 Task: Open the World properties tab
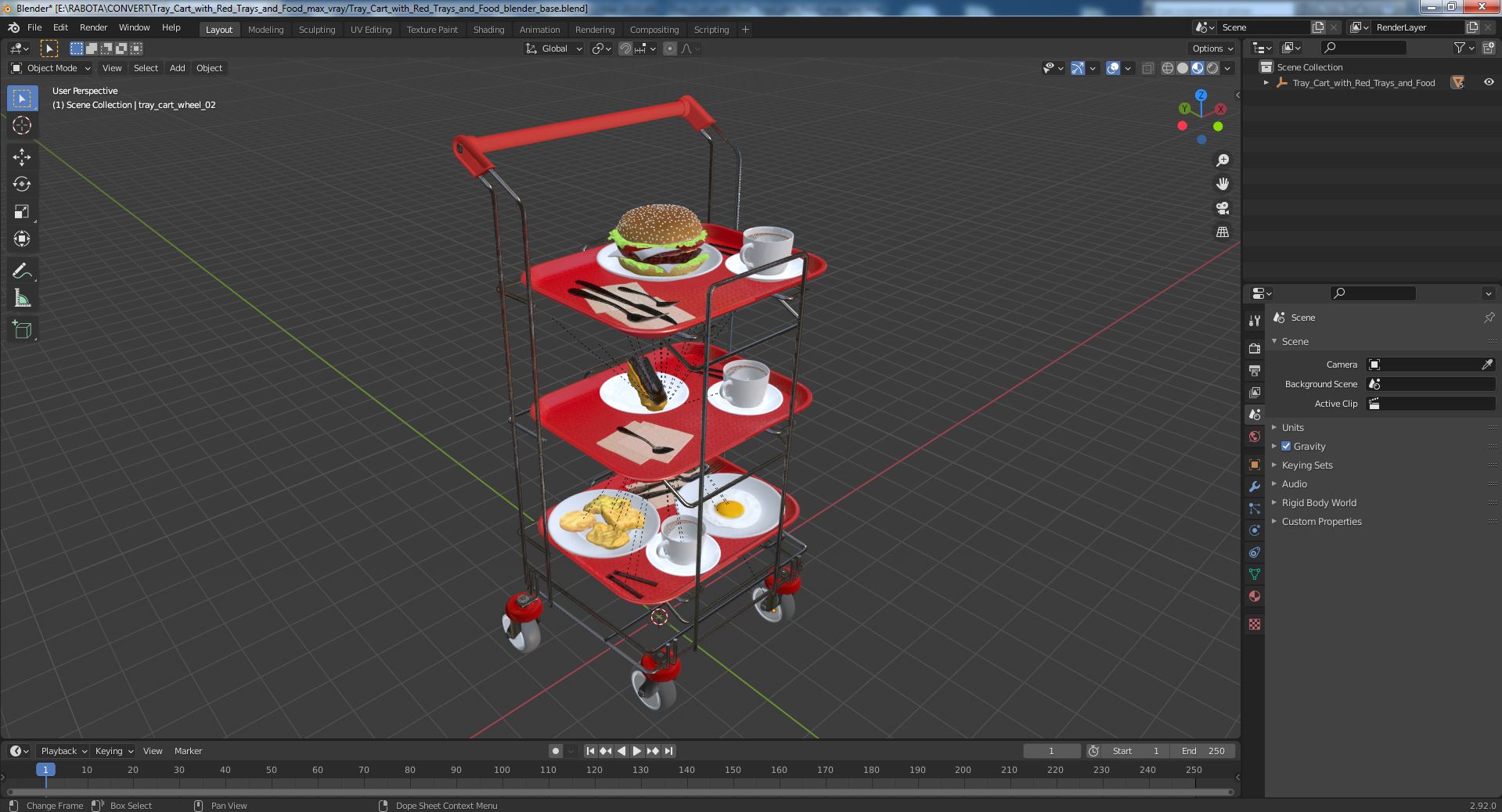pos(1255,437)
